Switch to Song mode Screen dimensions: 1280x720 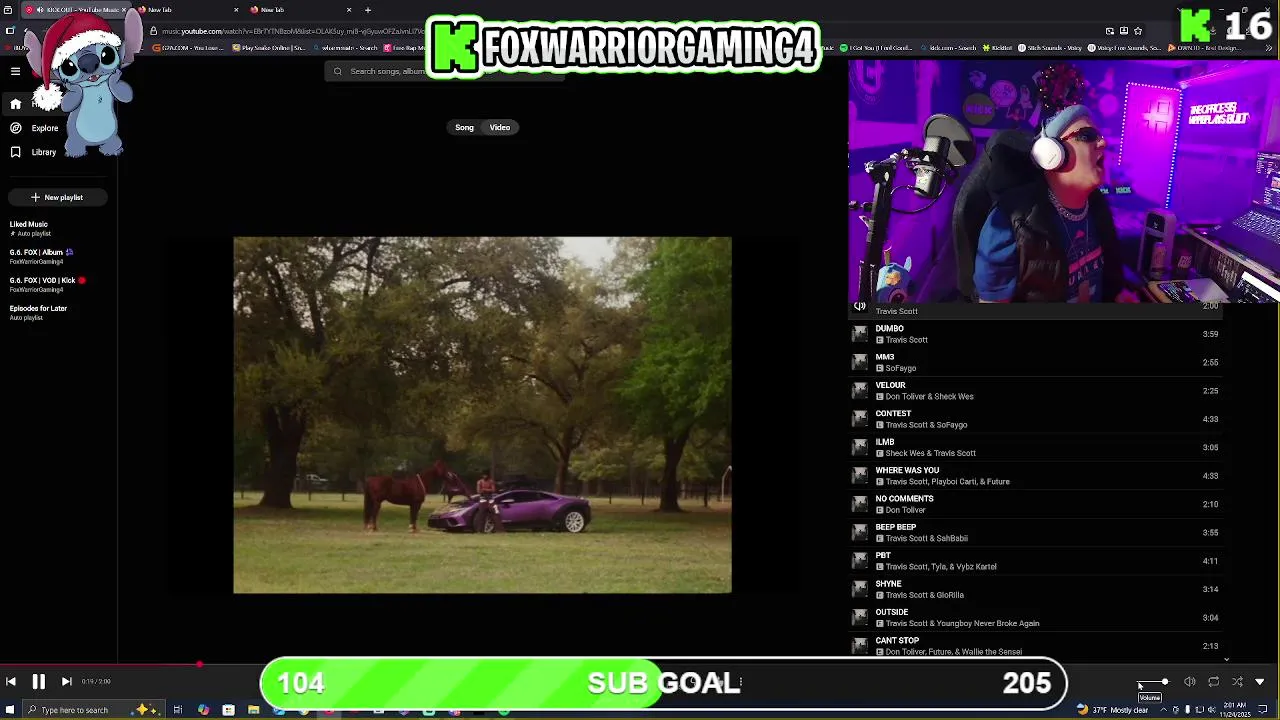point(464,128)
